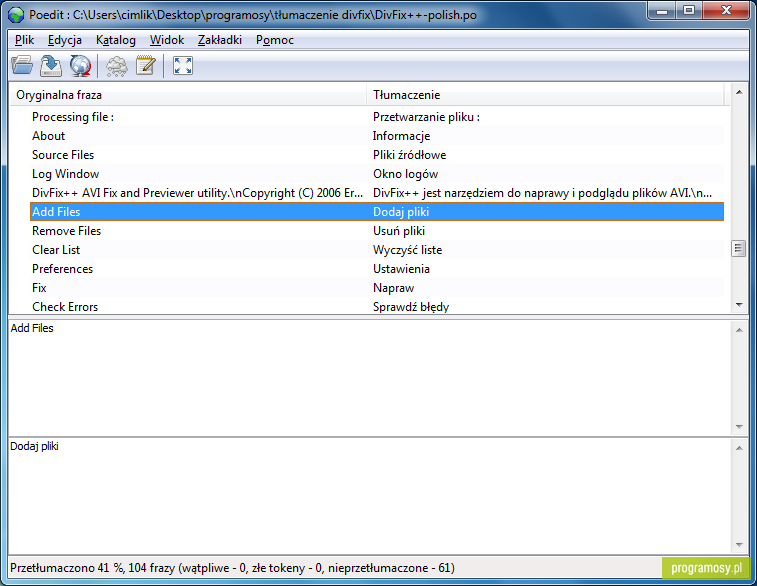Open the Pomoc menu
This screenshot has width=757, height=586.
275,40
